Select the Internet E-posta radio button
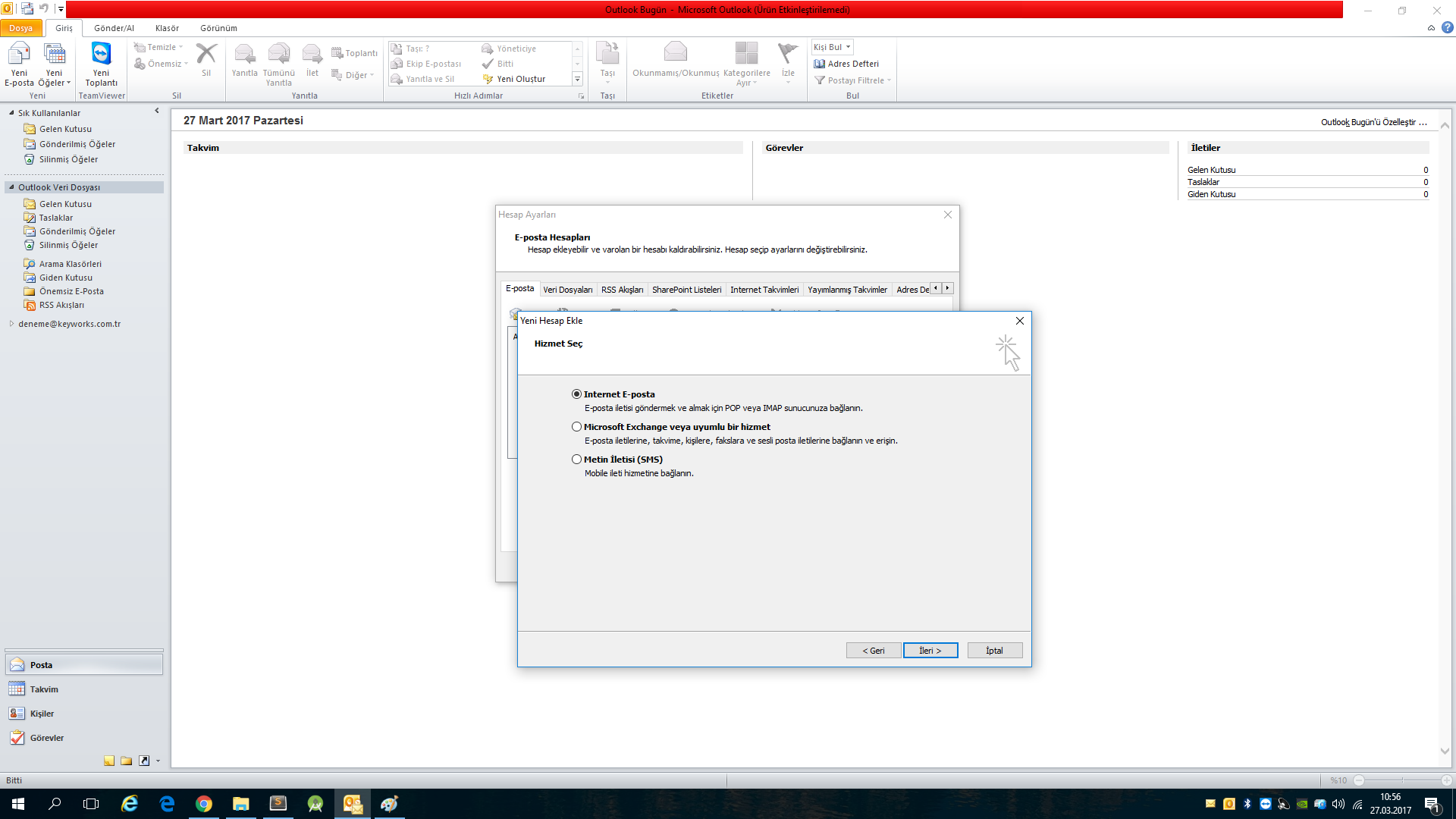Image resolution: width=1456 pixels, height=819 pixels. click(x=576, y=394)
